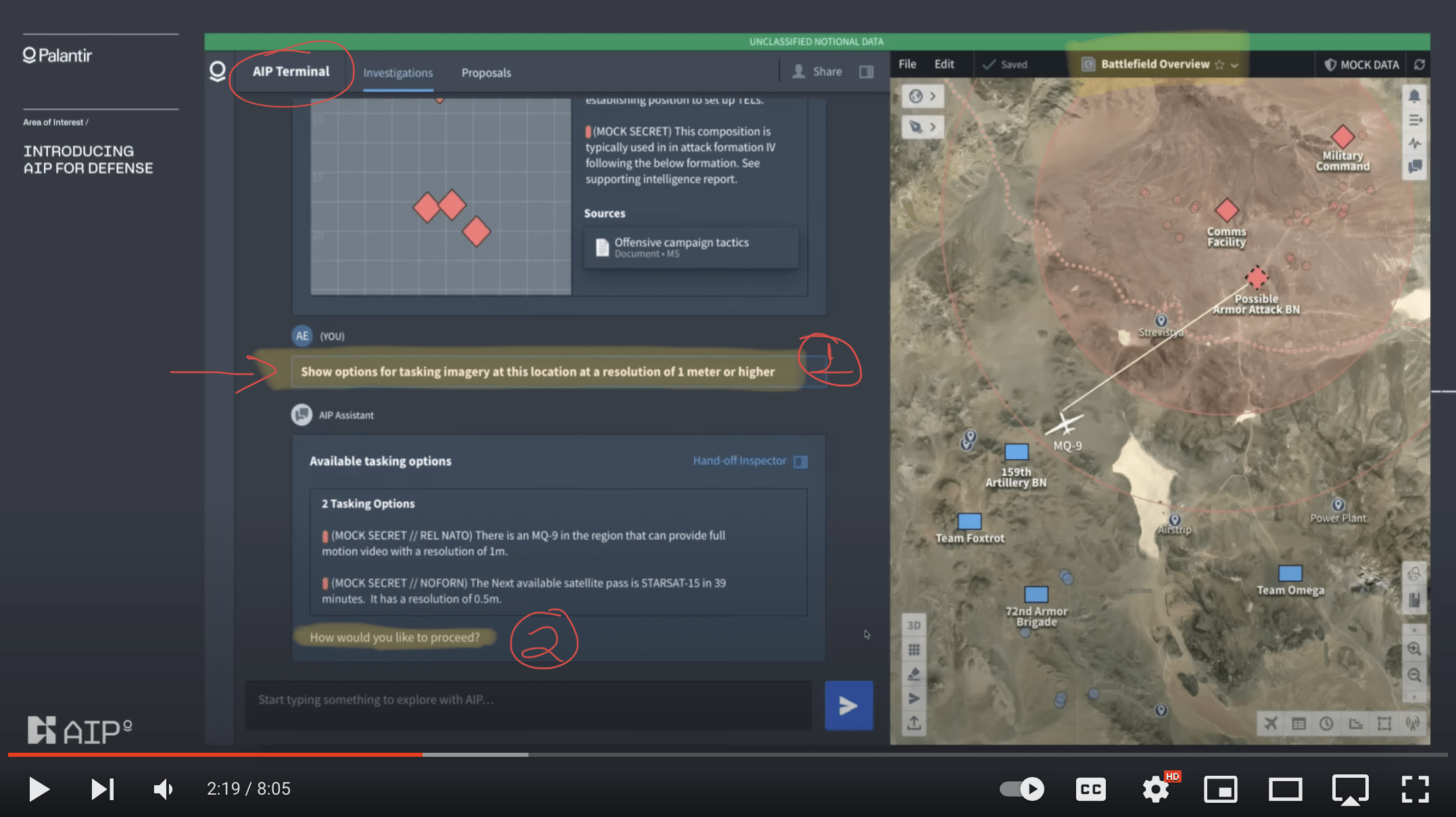Screen dimensions: 1456x817
Task: Expand the tag tool chevron on map
Action: (x=933, y=126)
